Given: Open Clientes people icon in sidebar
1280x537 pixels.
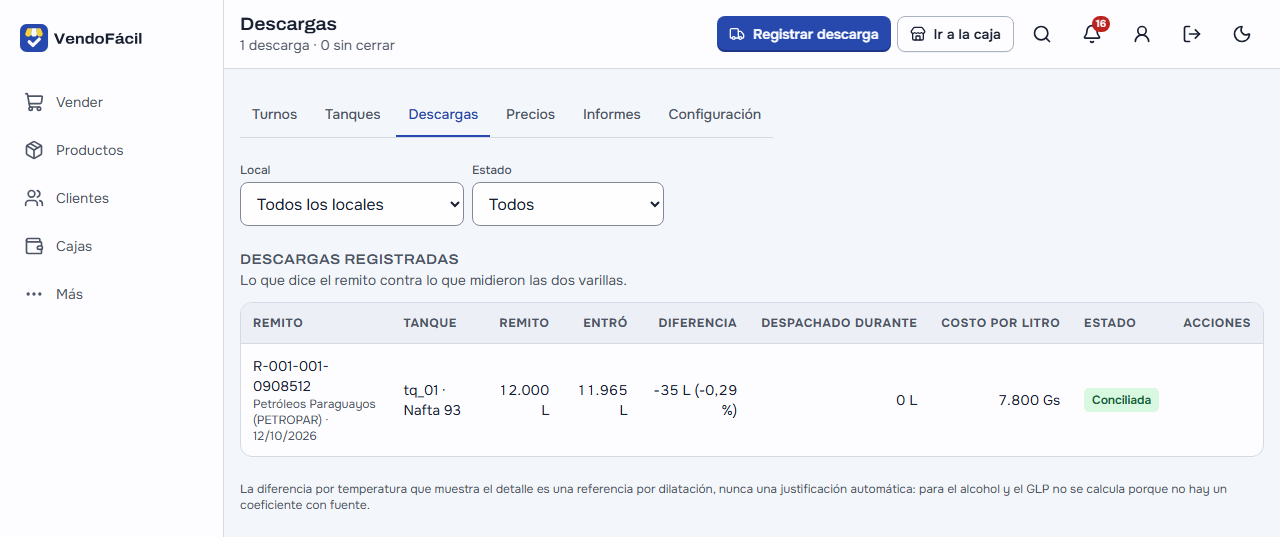Looking at the screenshot, I should 34,198.
